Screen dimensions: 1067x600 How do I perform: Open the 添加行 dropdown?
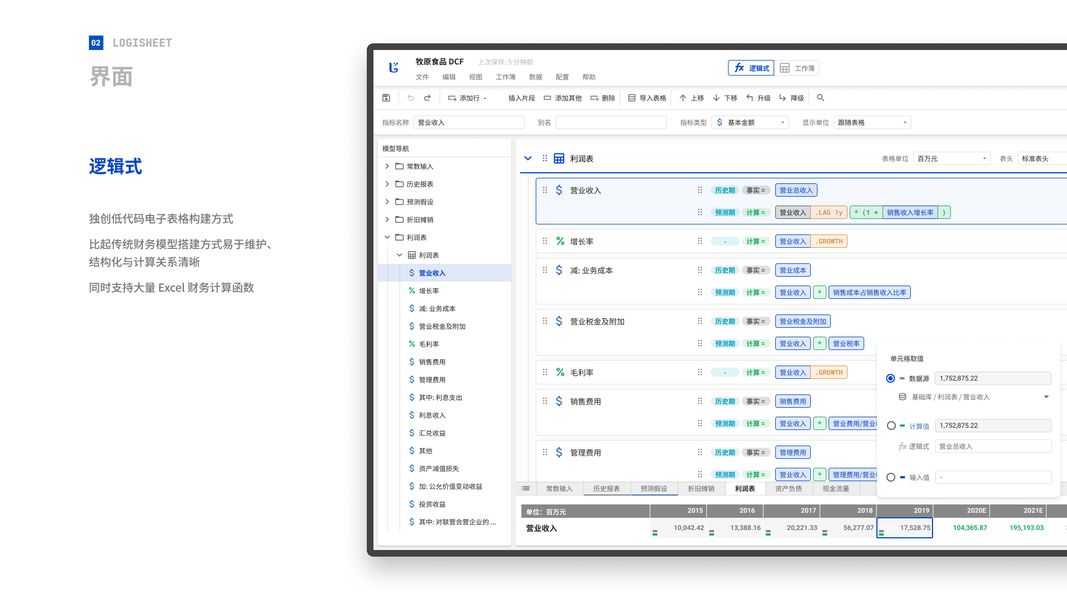[467, 98]
